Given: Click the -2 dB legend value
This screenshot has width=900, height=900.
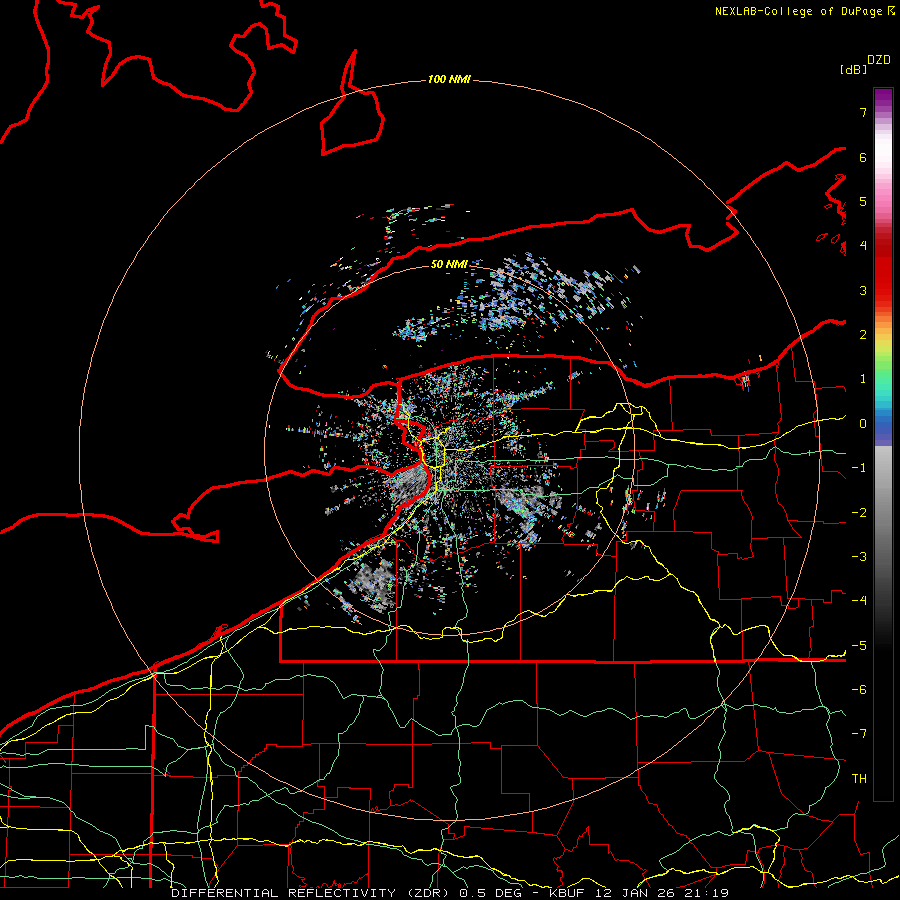Looking at the screenshot, I should click(859, 513).
